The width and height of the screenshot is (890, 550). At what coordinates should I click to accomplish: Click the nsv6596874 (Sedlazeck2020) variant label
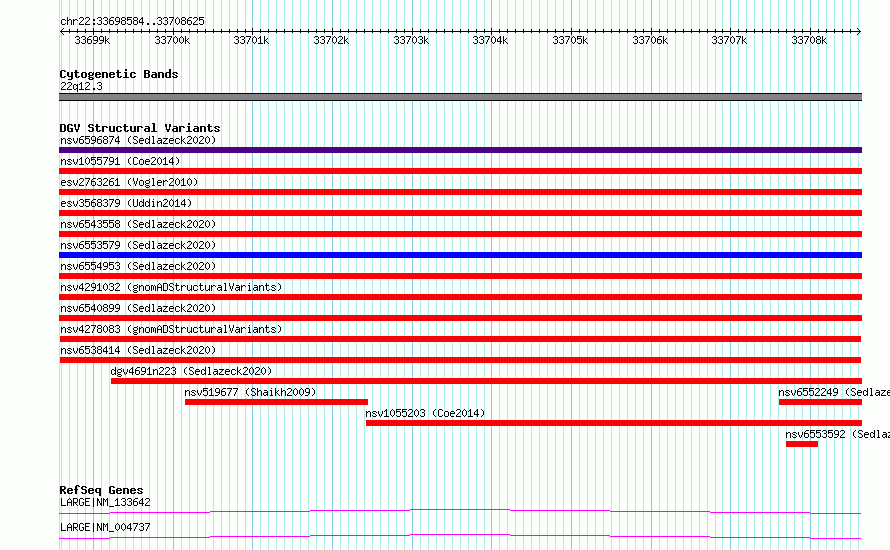pos(138,140)
